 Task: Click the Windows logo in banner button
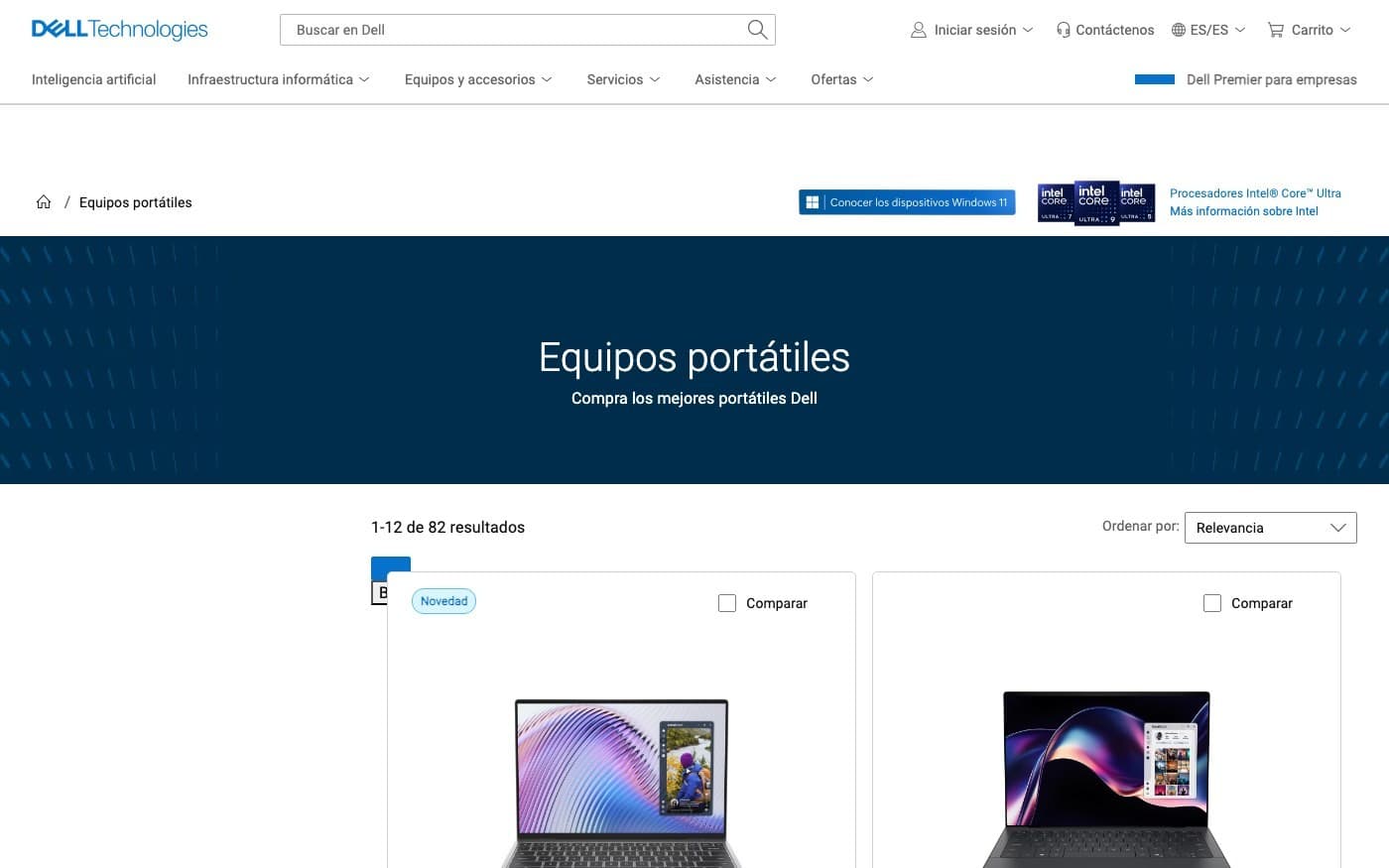tap(812, 202)
